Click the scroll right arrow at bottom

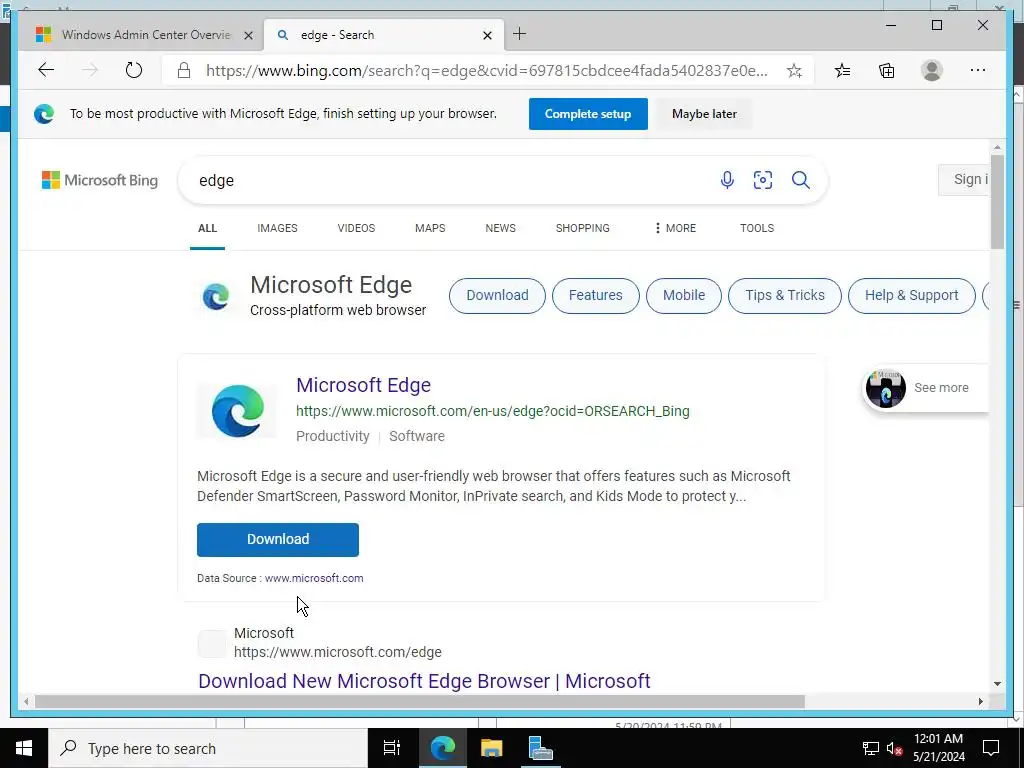980,701
